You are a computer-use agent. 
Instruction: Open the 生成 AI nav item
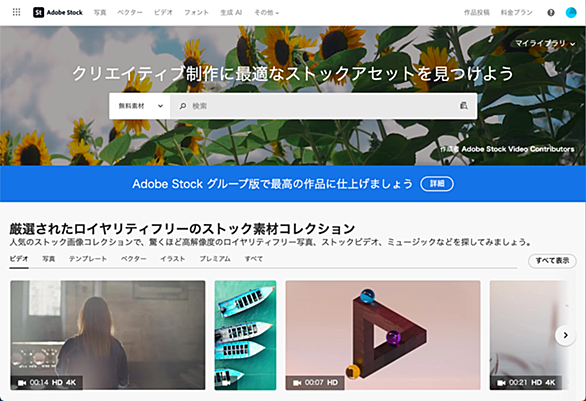pos(231,13)
